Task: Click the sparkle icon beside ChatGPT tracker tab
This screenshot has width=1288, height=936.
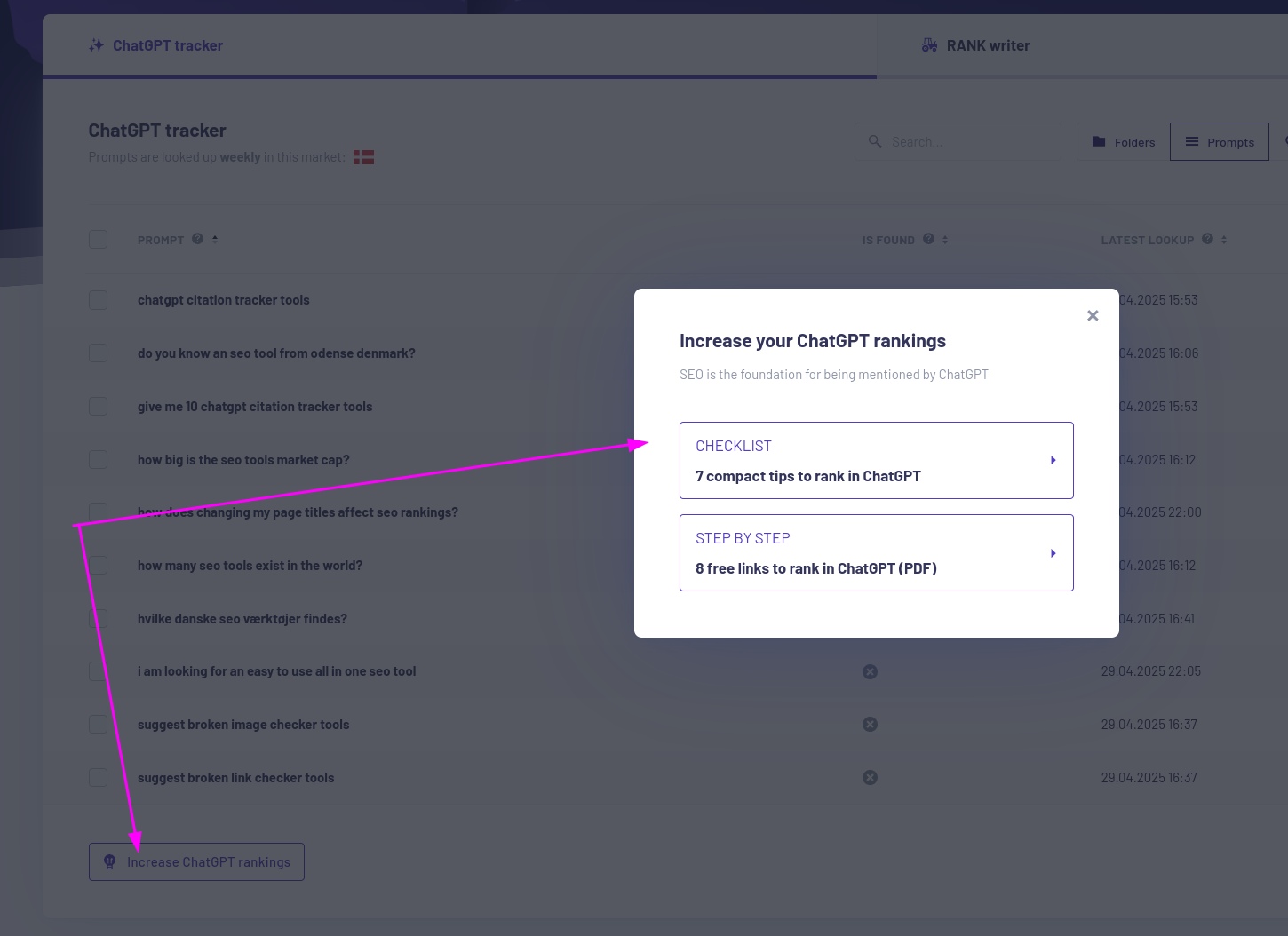Action: [x=96, y=45]
